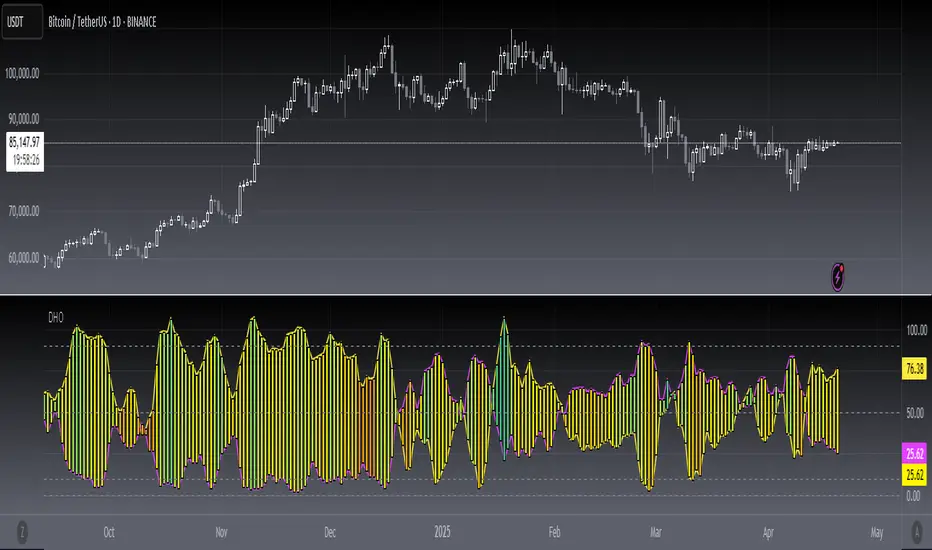Click the yellow 76.38 indicator value label
The height and width of the screenshot is (550, 932).
(x=914, y=369)
